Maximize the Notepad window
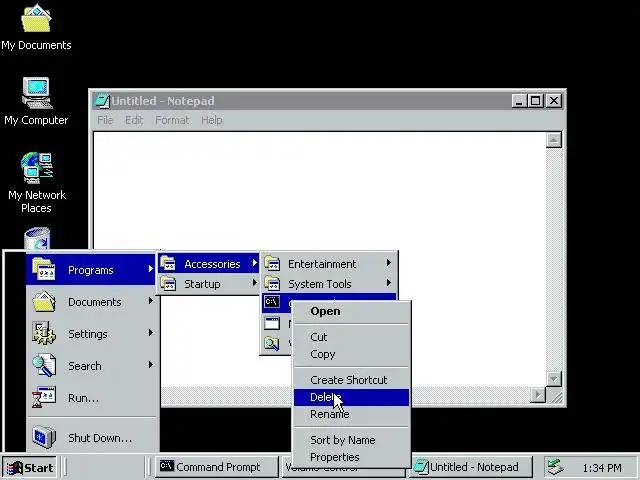640x480 pixels. tap(535, 101)
